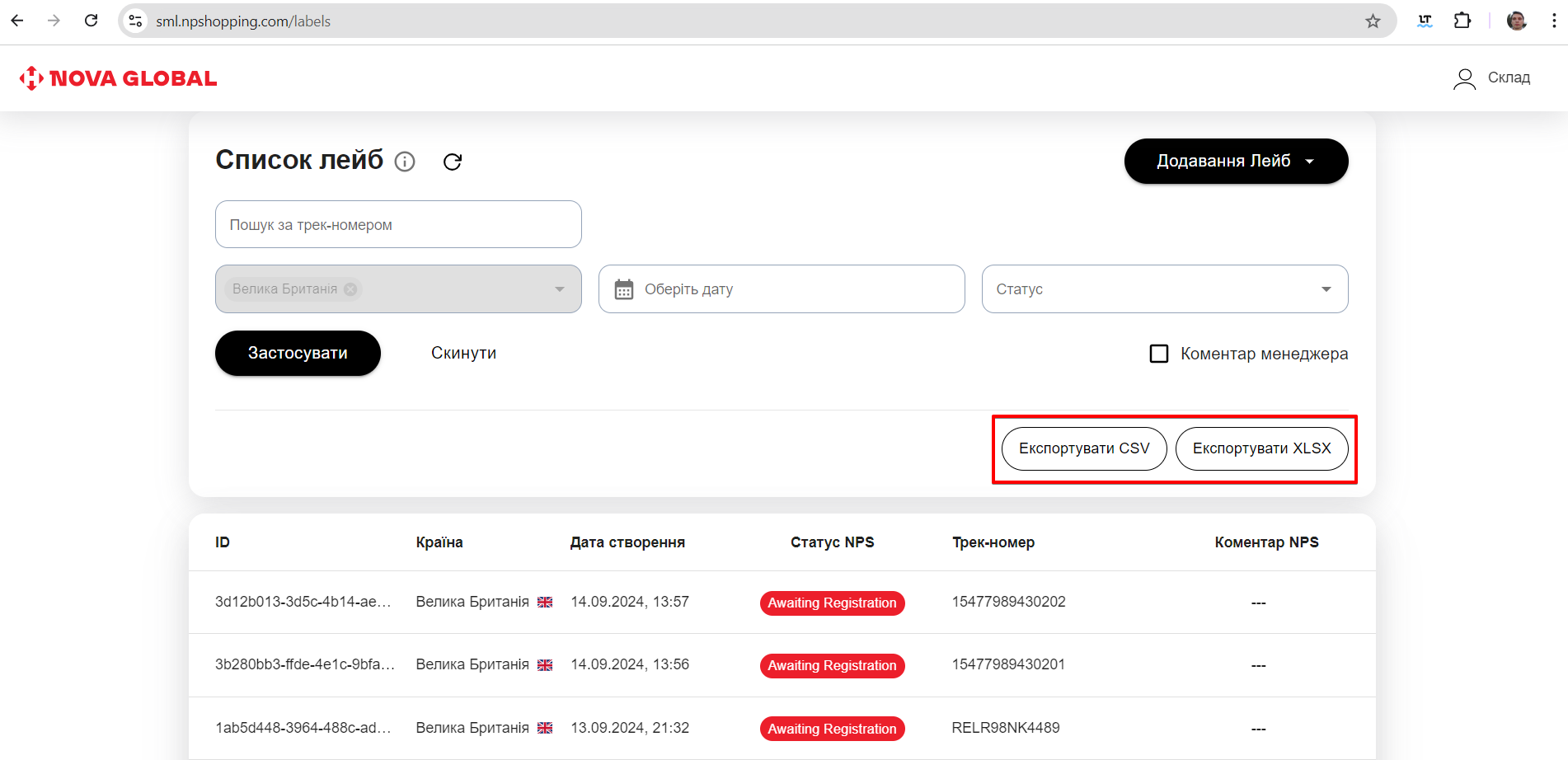This screenshot has width=1568, height=760.
Task: Click the browser address bar URL
Action: point(243,21)
